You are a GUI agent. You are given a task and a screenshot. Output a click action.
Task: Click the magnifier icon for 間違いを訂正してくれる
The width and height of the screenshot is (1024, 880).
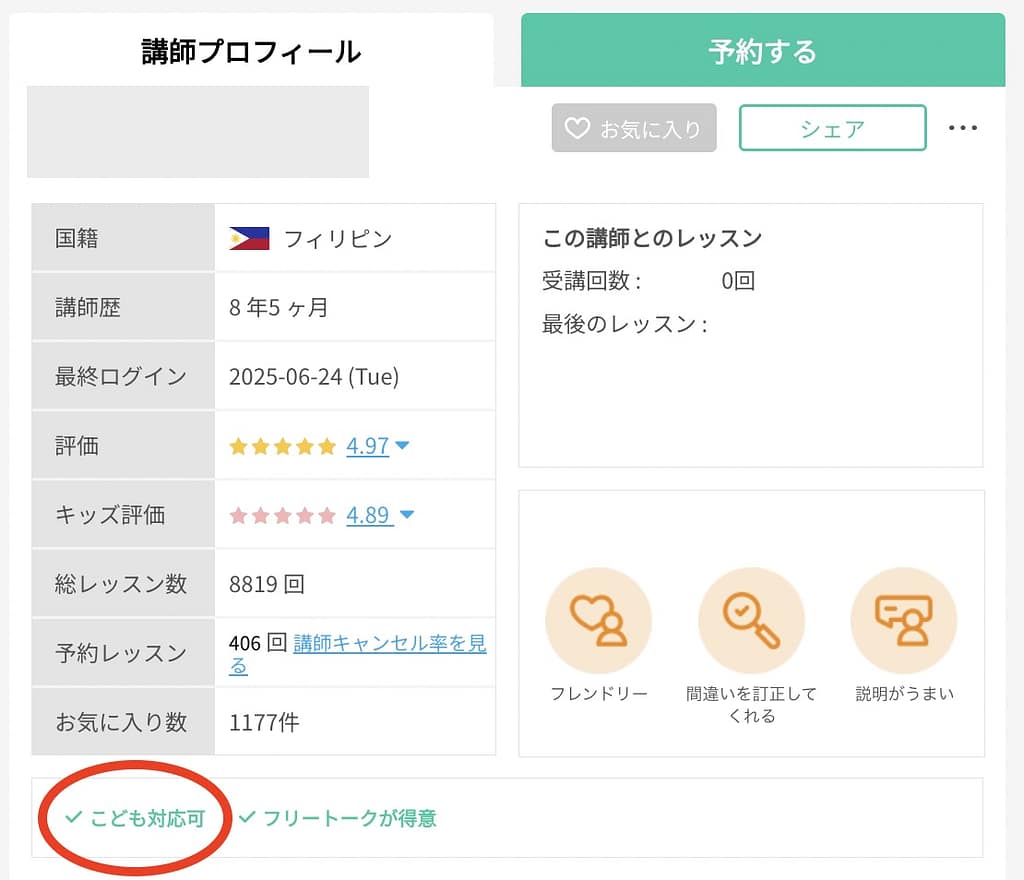tap(751, 620)
